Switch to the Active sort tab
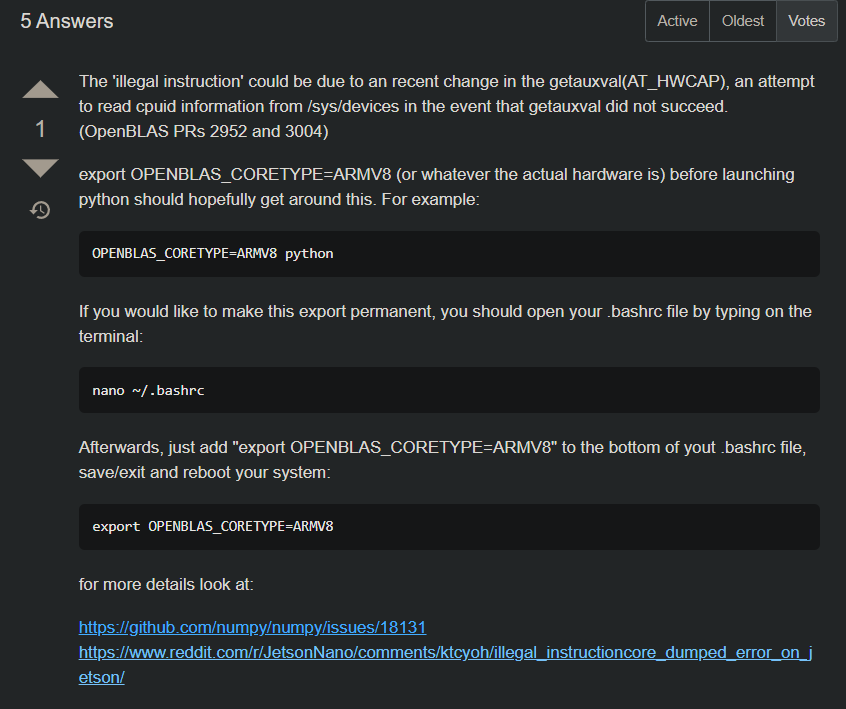846x709 pixels. pyautogui.click(x=677, y=20)
